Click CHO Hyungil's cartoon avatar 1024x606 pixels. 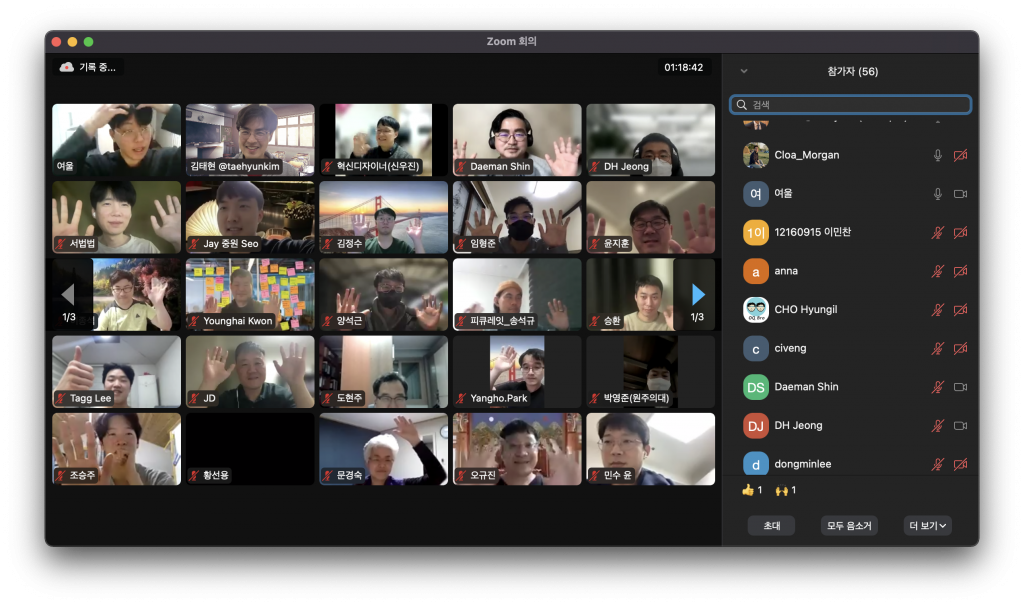click(756, 310)
